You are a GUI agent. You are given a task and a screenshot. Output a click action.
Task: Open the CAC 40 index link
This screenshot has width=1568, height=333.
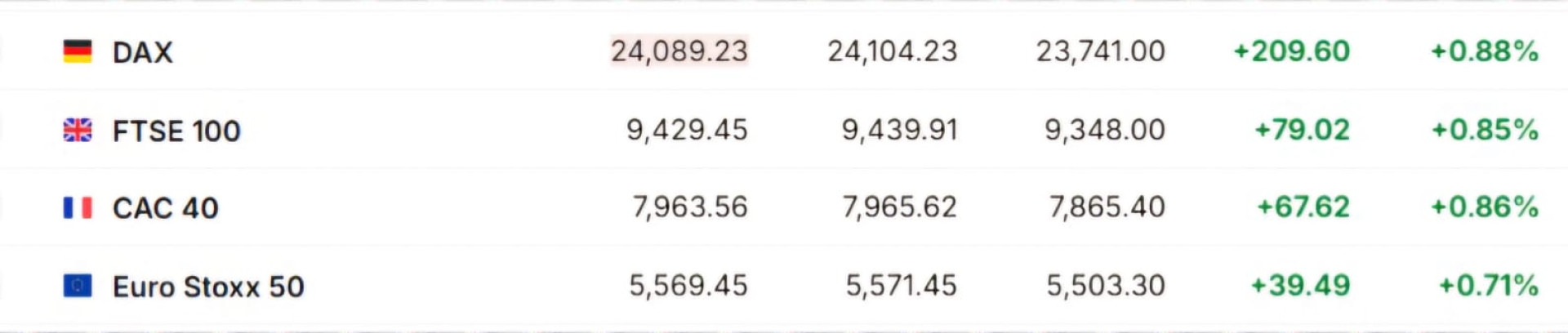[166, 208]
